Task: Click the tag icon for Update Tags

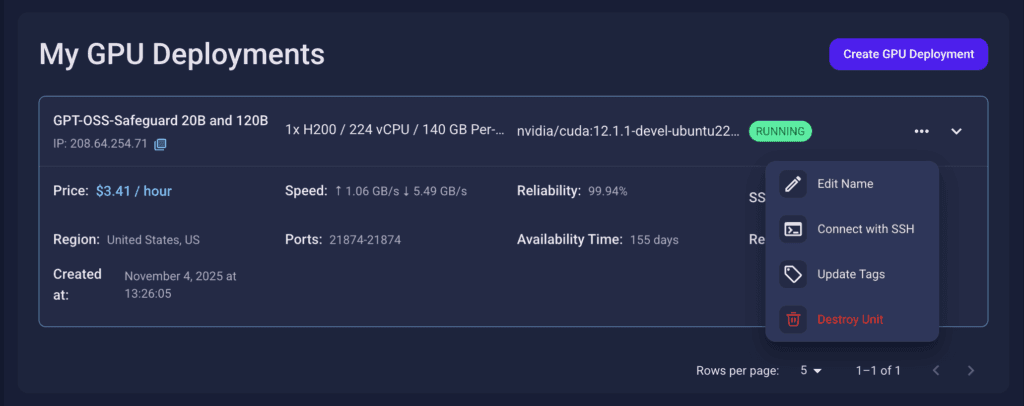Action: click(x=793, y=274)
